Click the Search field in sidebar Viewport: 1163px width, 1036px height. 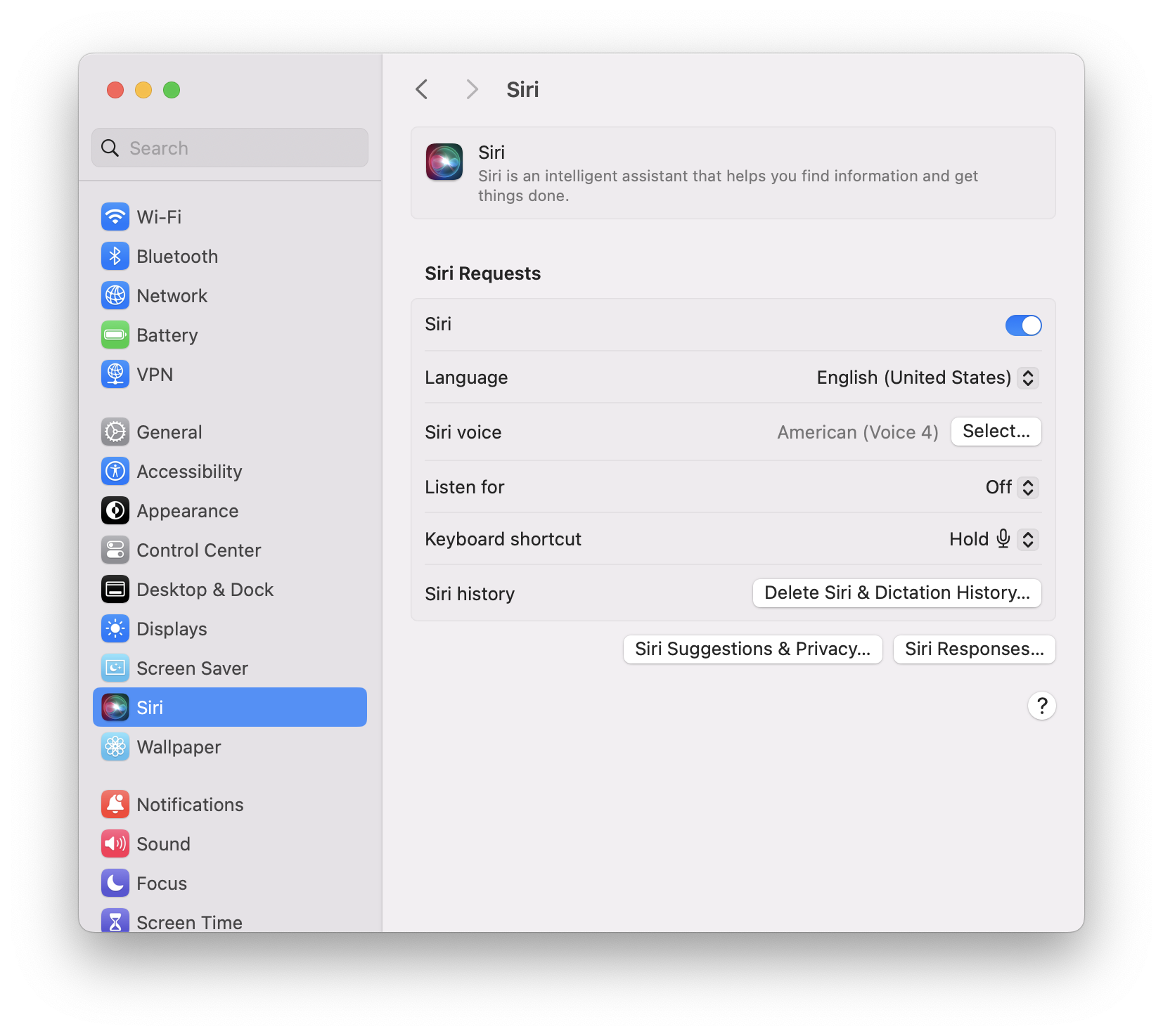pyautogui.click(x=230, y=148)
